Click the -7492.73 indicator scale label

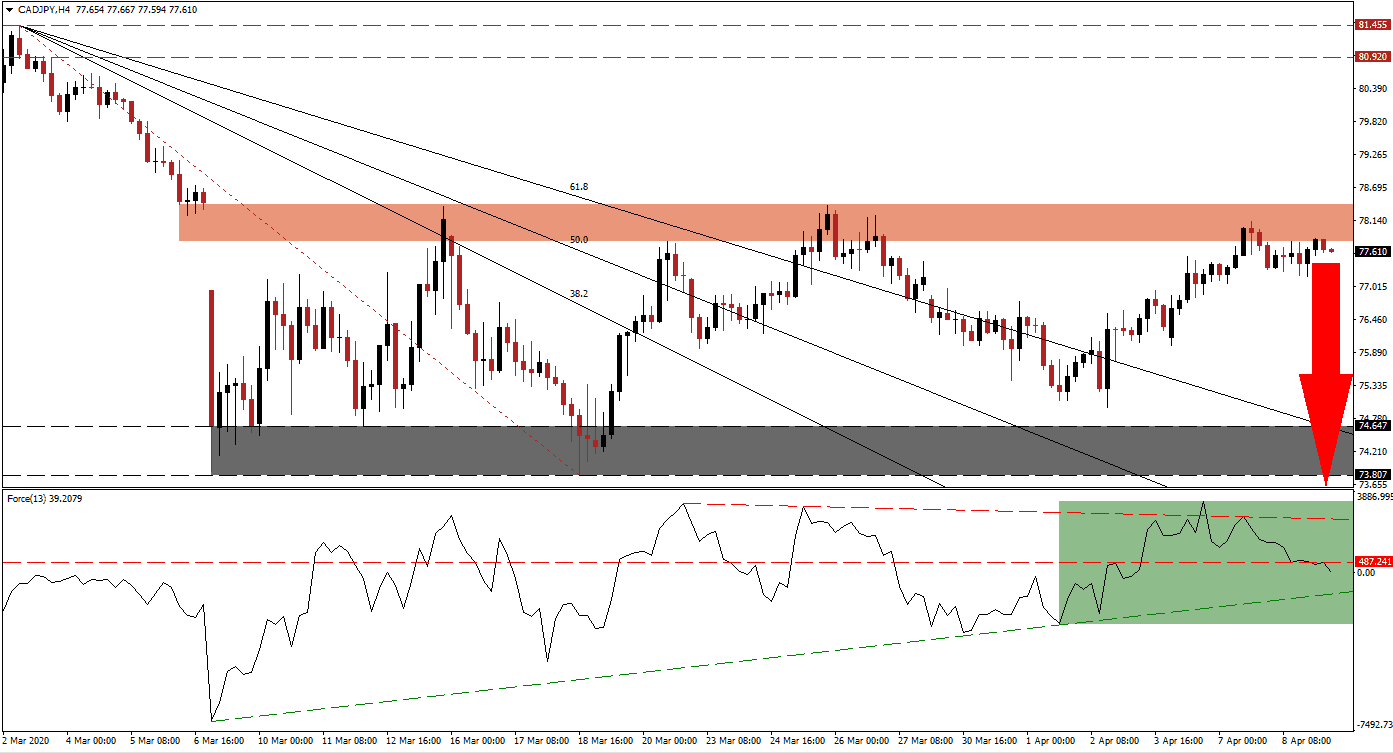1373,726
